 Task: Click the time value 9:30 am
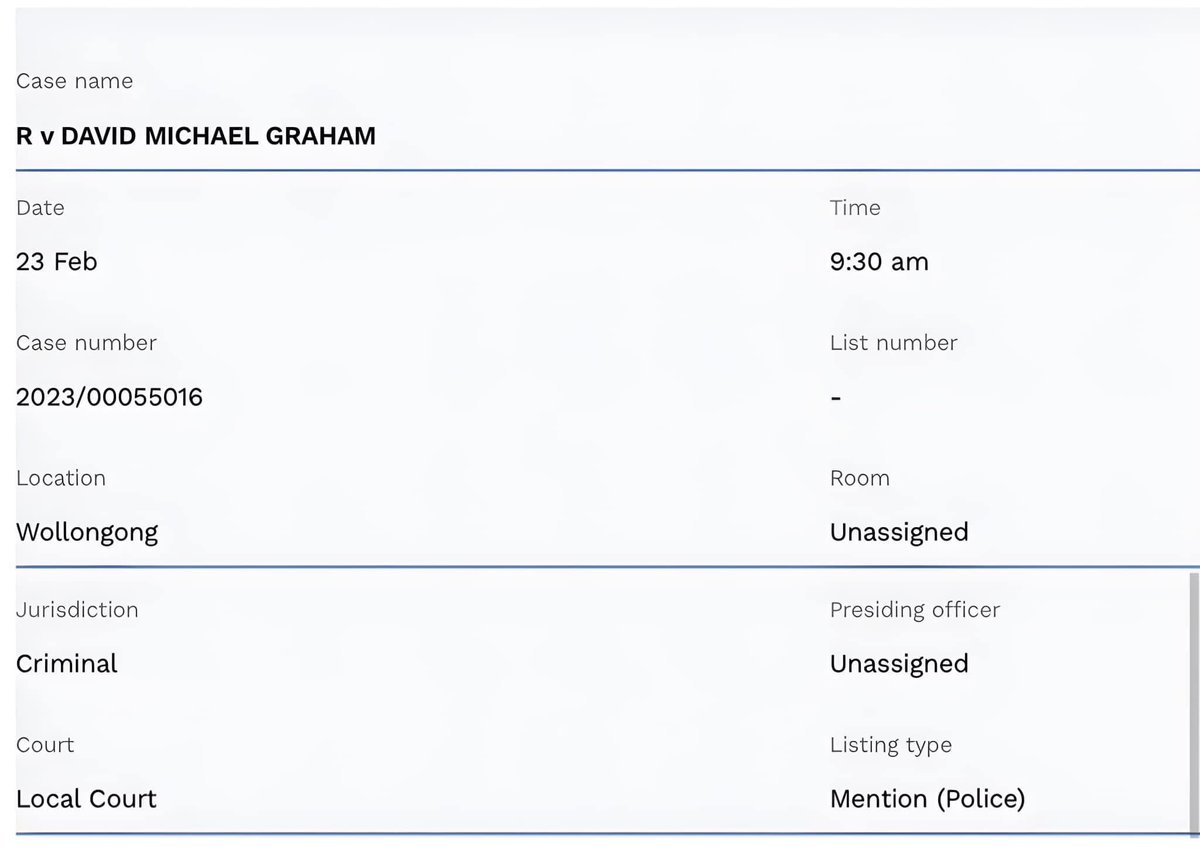point(879,262)
